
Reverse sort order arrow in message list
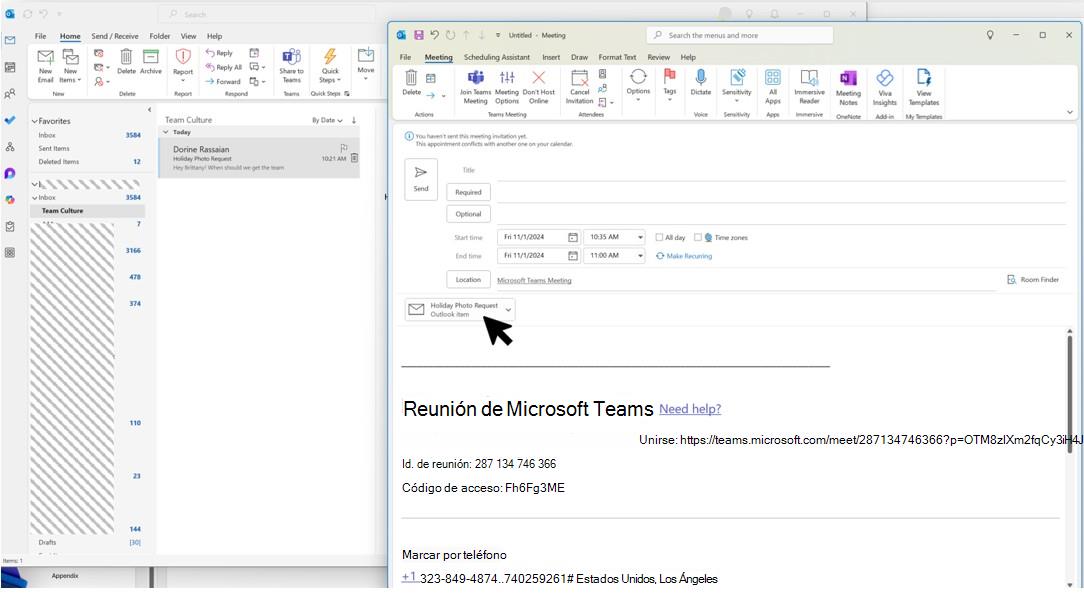click(x=354, y=120)
